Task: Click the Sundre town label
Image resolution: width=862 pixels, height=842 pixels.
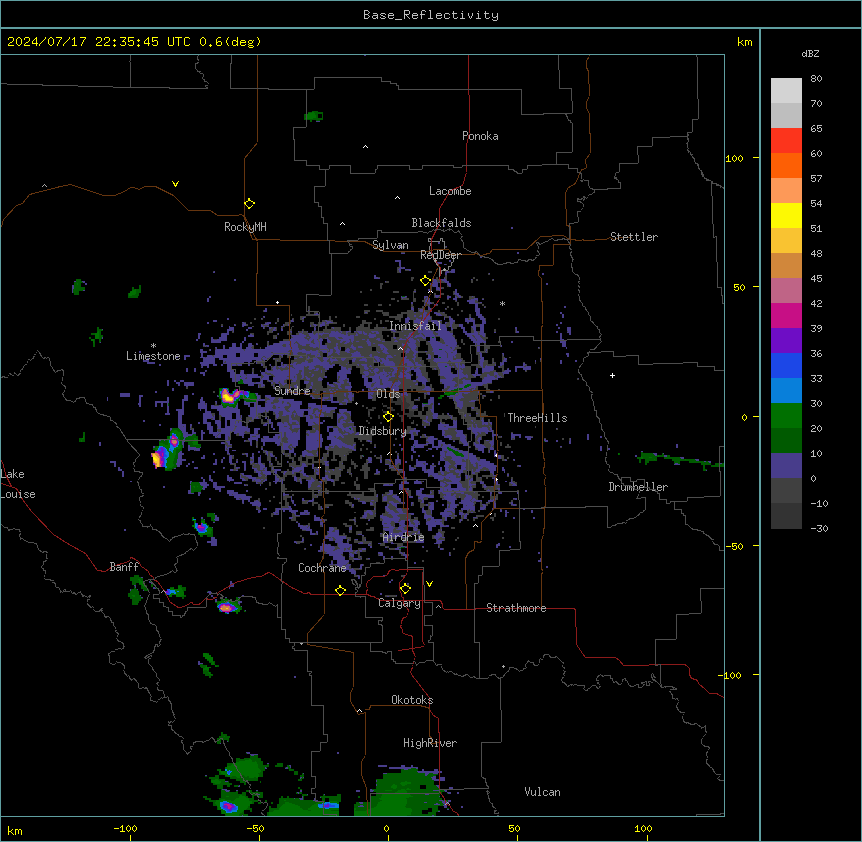Action: (x=292, y=391)
